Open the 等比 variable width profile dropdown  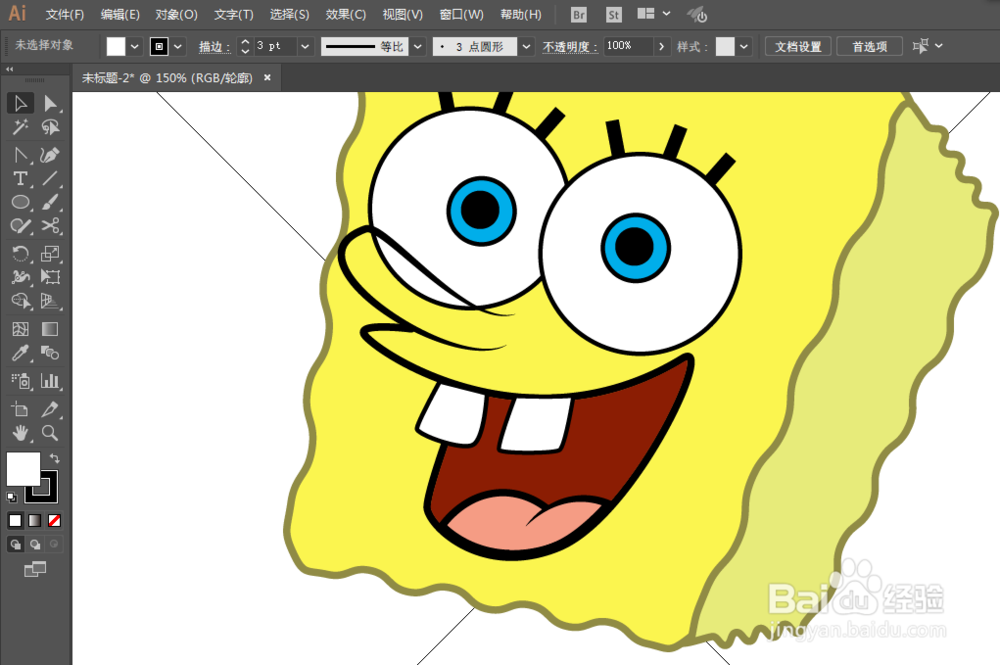418,47
